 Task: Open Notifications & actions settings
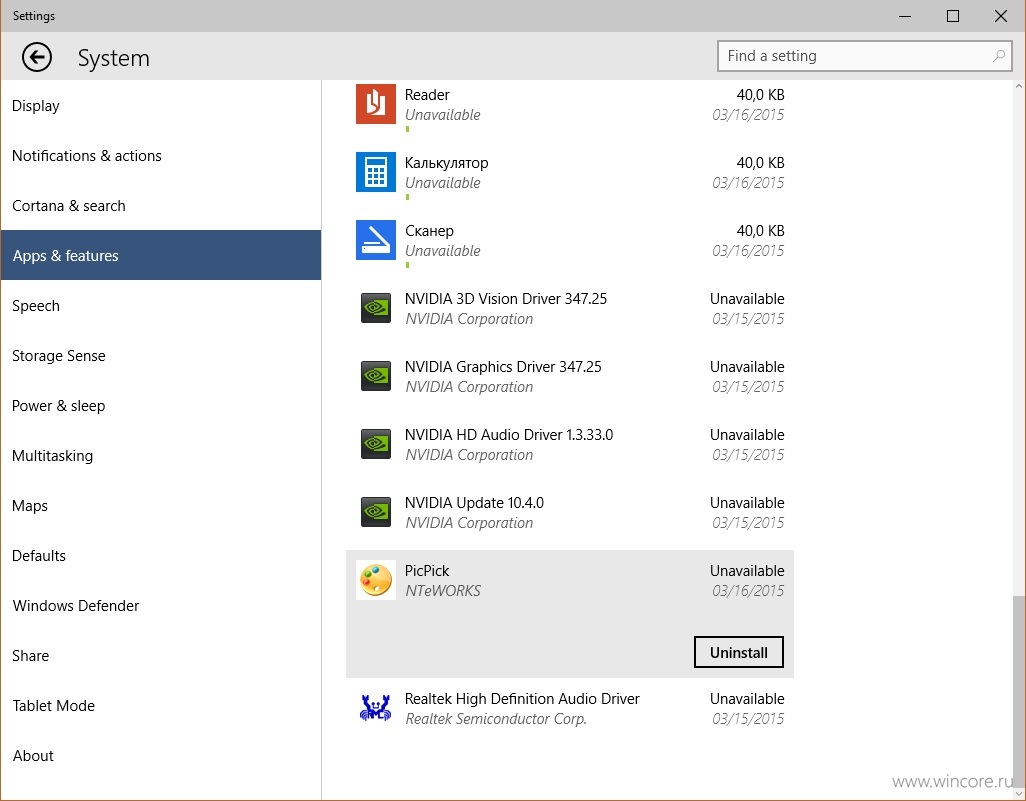point(161,156)
